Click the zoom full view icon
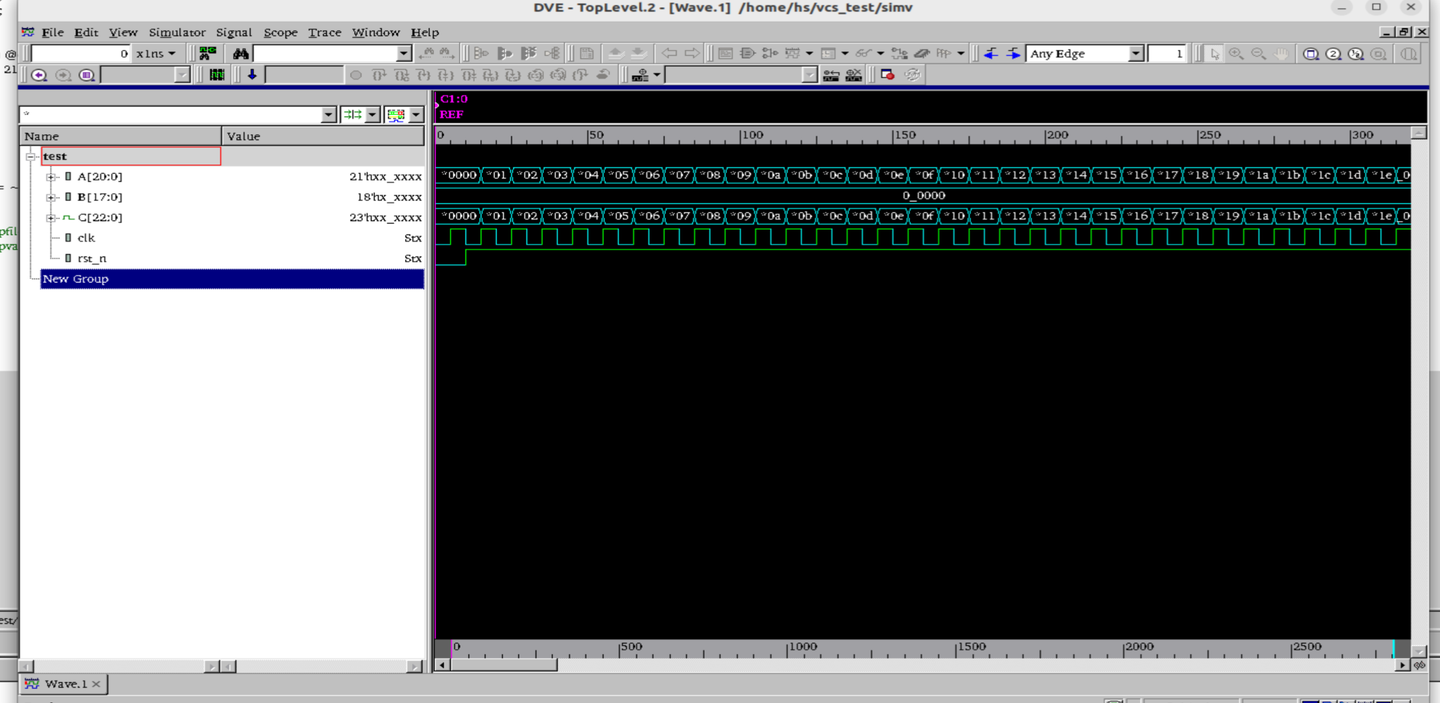Screen dimensions: 1440x703 [x=1311, y=54]
